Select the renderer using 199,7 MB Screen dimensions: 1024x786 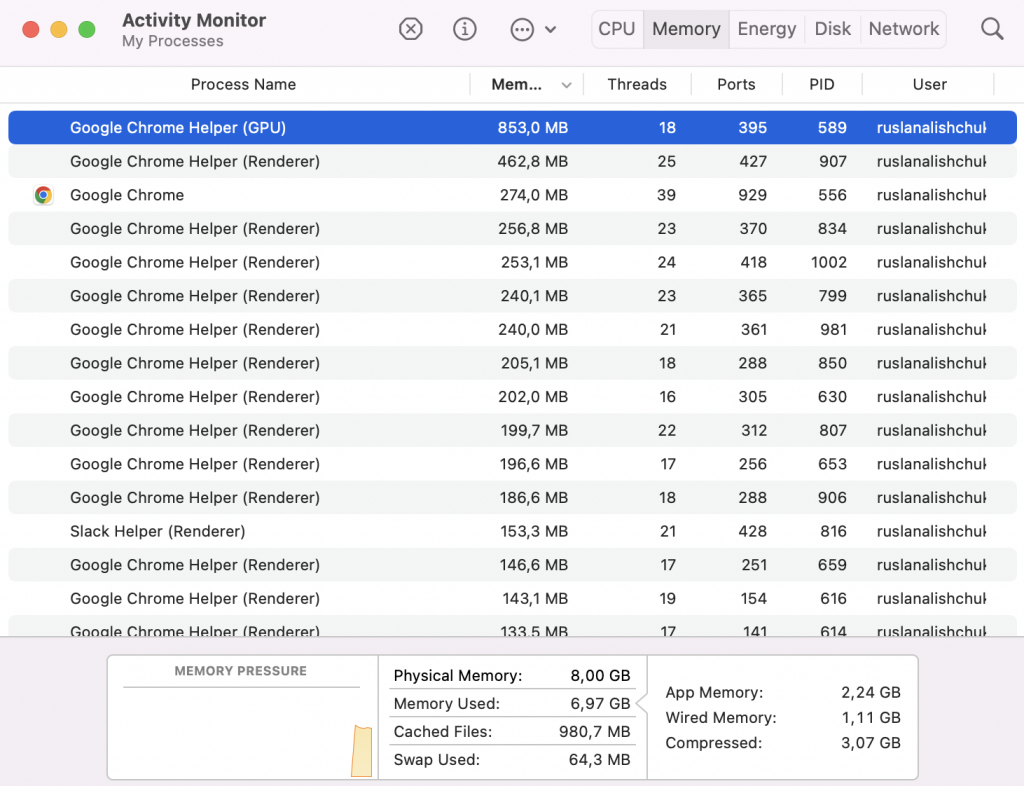512,430
